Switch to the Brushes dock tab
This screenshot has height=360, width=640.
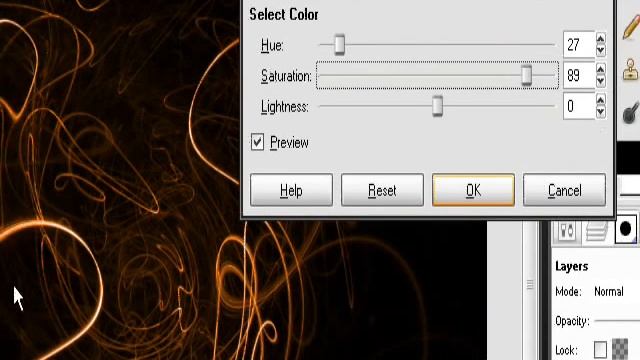625,230
